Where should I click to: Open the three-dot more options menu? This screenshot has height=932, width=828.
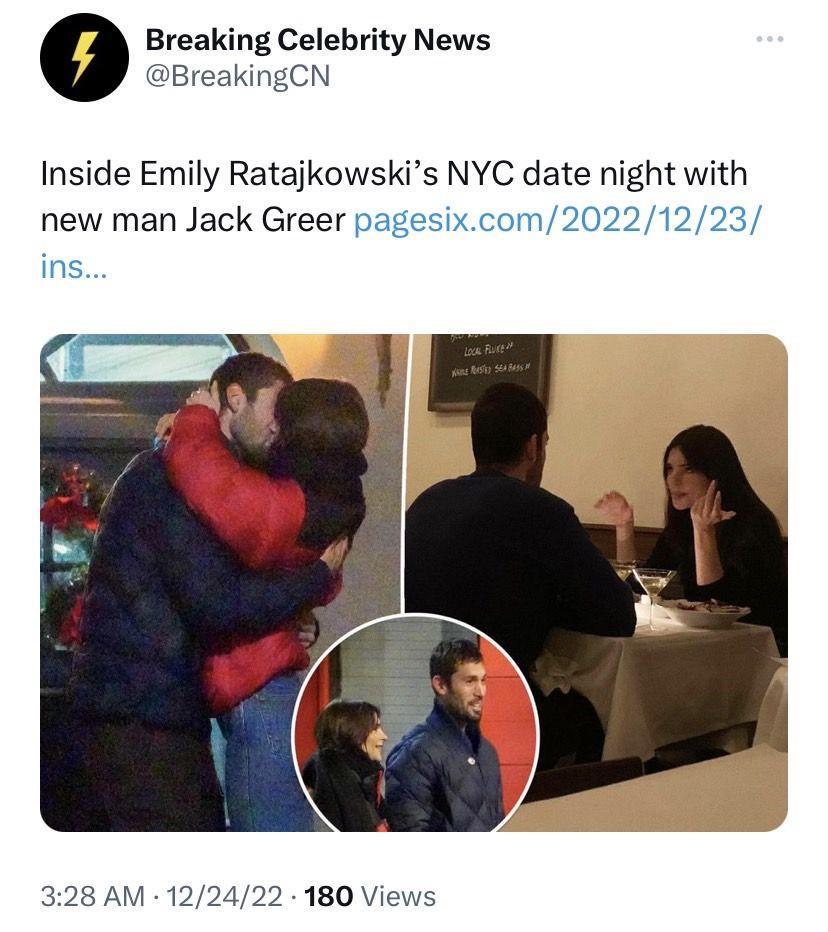tap(770, 39)
